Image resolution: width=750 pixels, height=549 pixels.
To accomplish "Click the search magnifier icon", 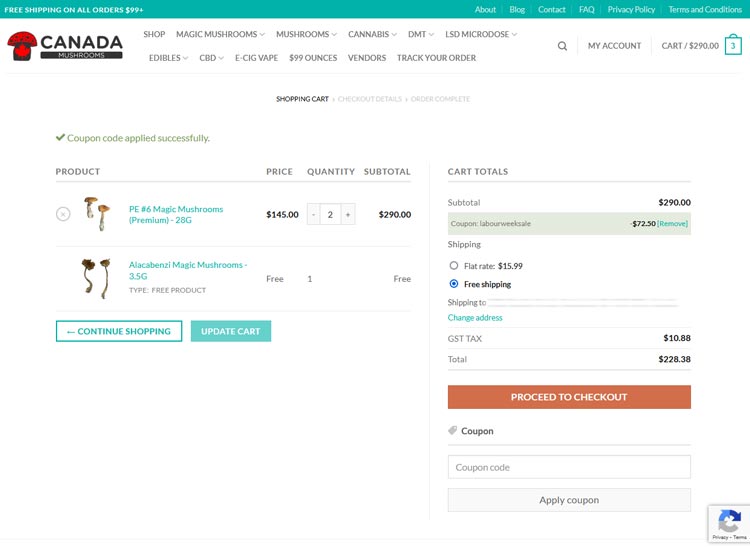I will (x=562, y=46).
